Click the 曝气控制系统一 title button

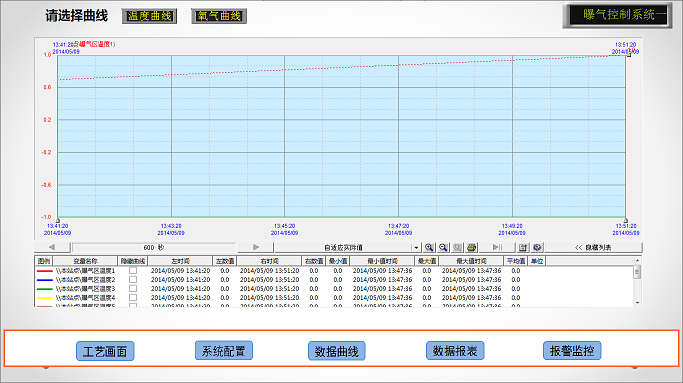tap(618, 15)
